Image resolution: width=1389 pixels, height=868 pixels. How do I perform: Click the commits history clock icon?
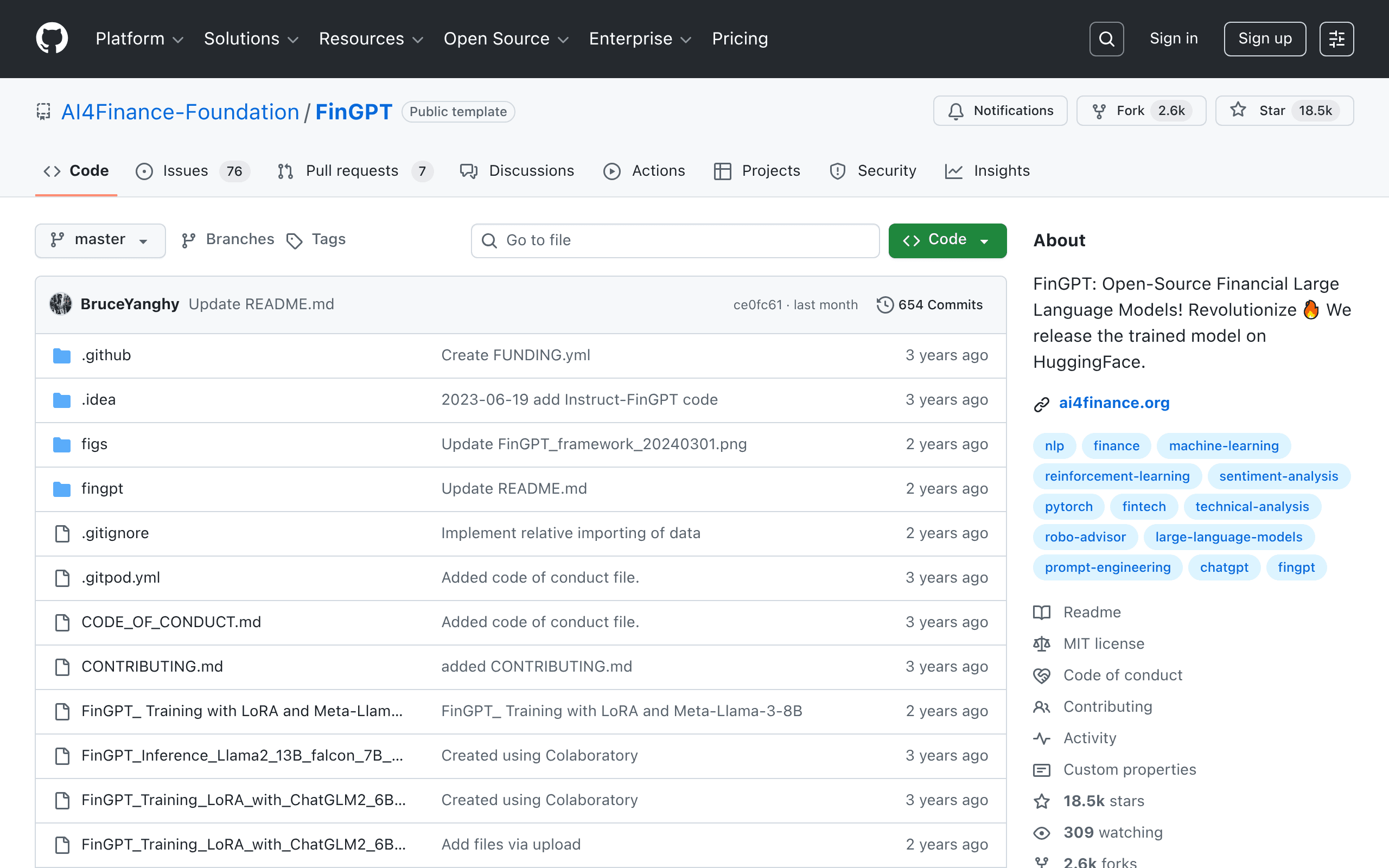(885, 305)
